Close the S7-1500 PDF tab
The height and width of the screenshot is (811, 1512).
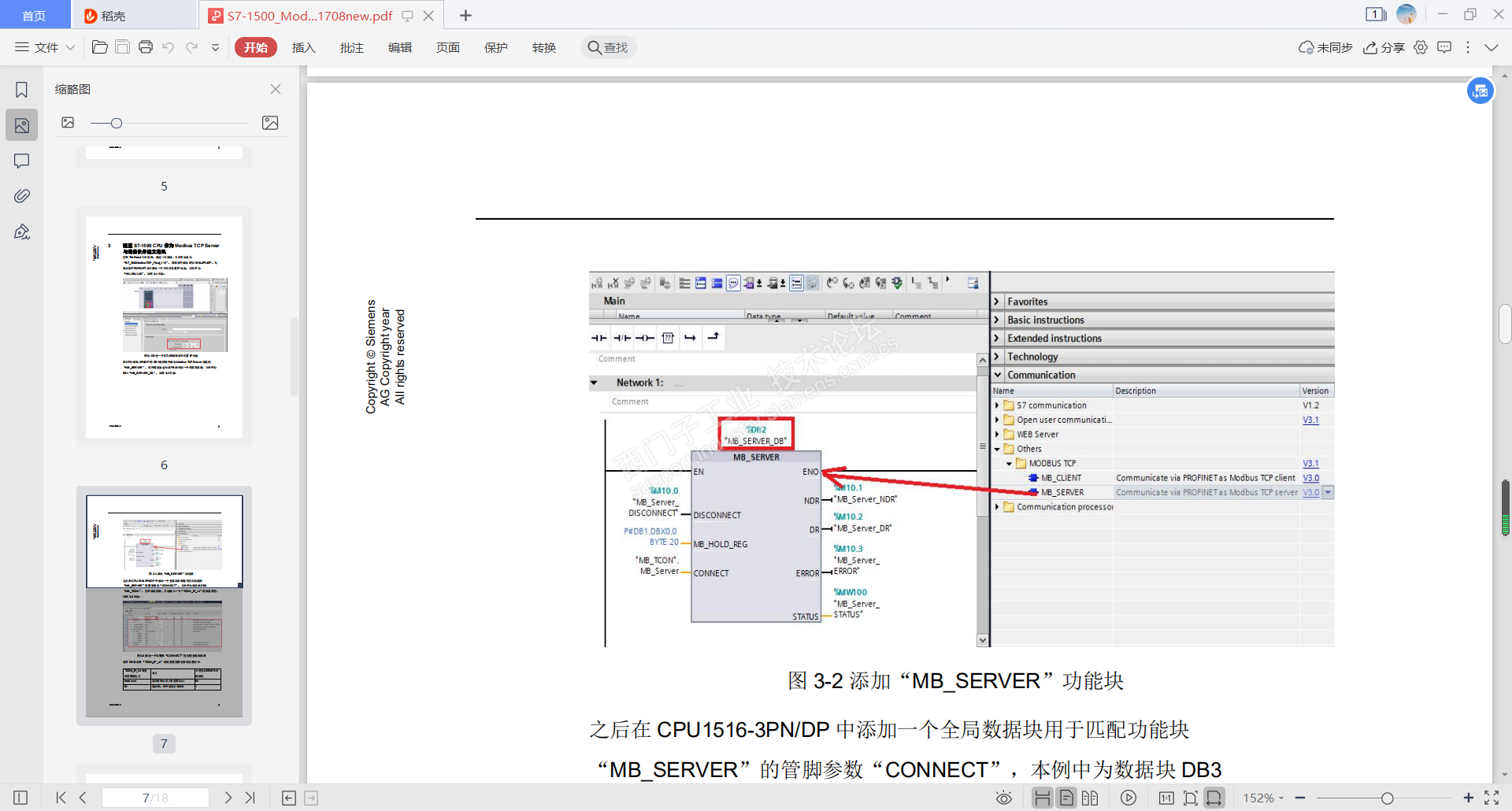pos(428,15)
